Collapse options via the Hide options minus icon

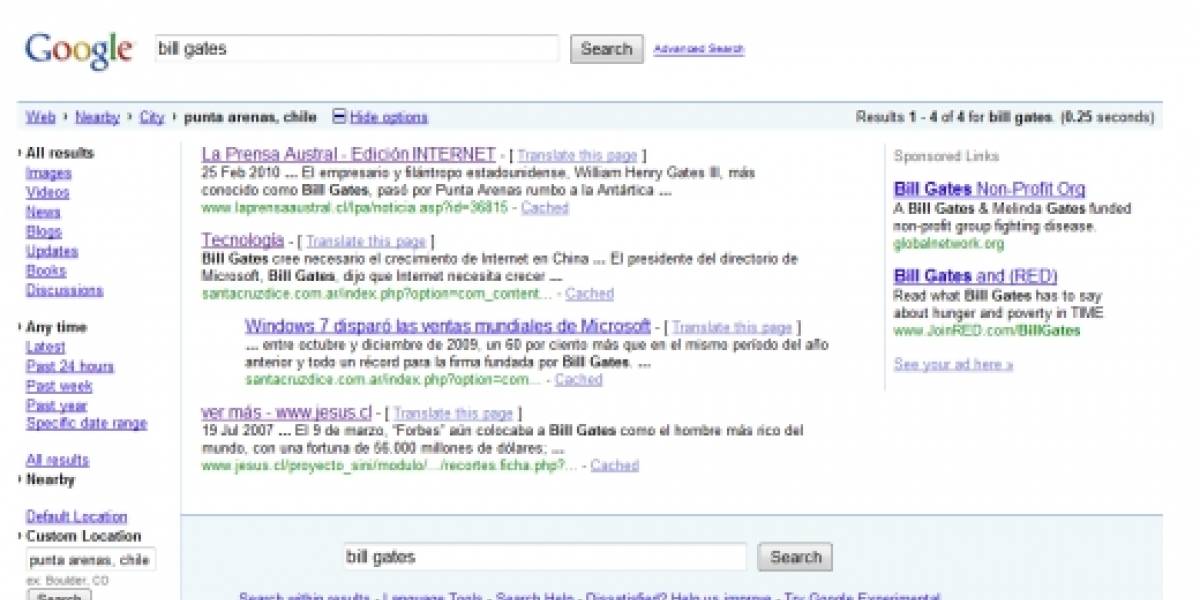pyautogui.click(x=339, y=117)
